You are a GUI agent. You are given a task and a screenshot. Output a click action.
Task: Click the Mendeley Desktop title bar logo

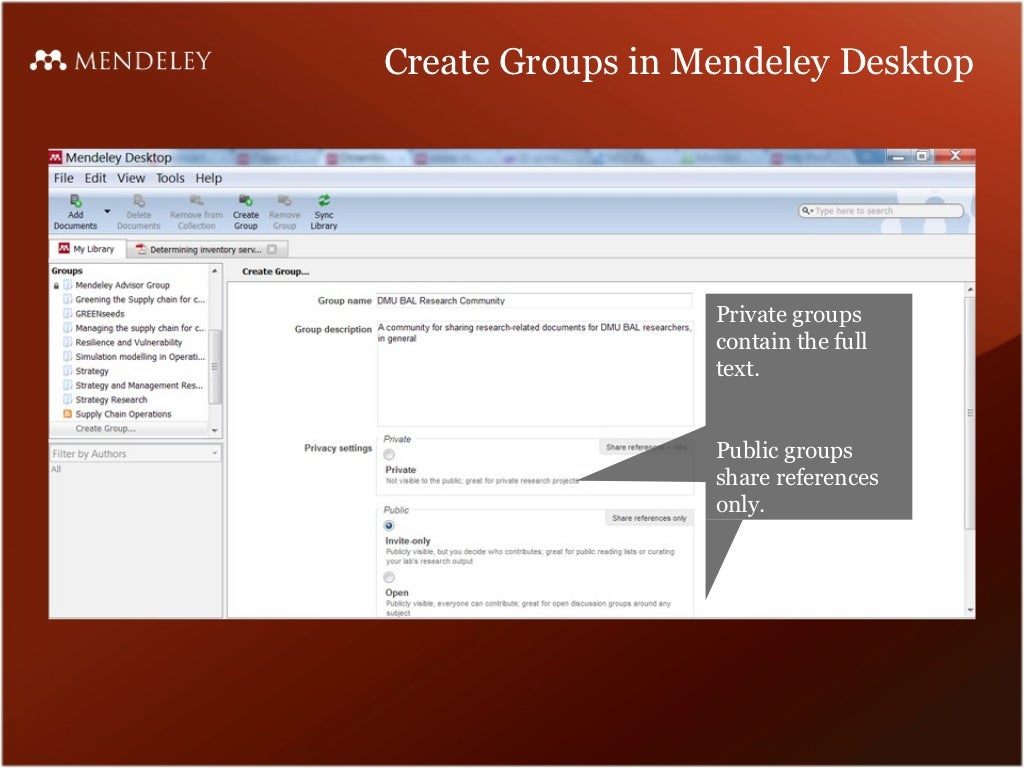[56, 157]
